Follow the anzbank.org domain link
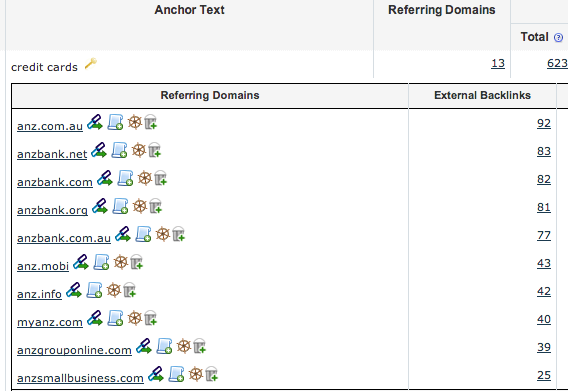 pos(53,210)
